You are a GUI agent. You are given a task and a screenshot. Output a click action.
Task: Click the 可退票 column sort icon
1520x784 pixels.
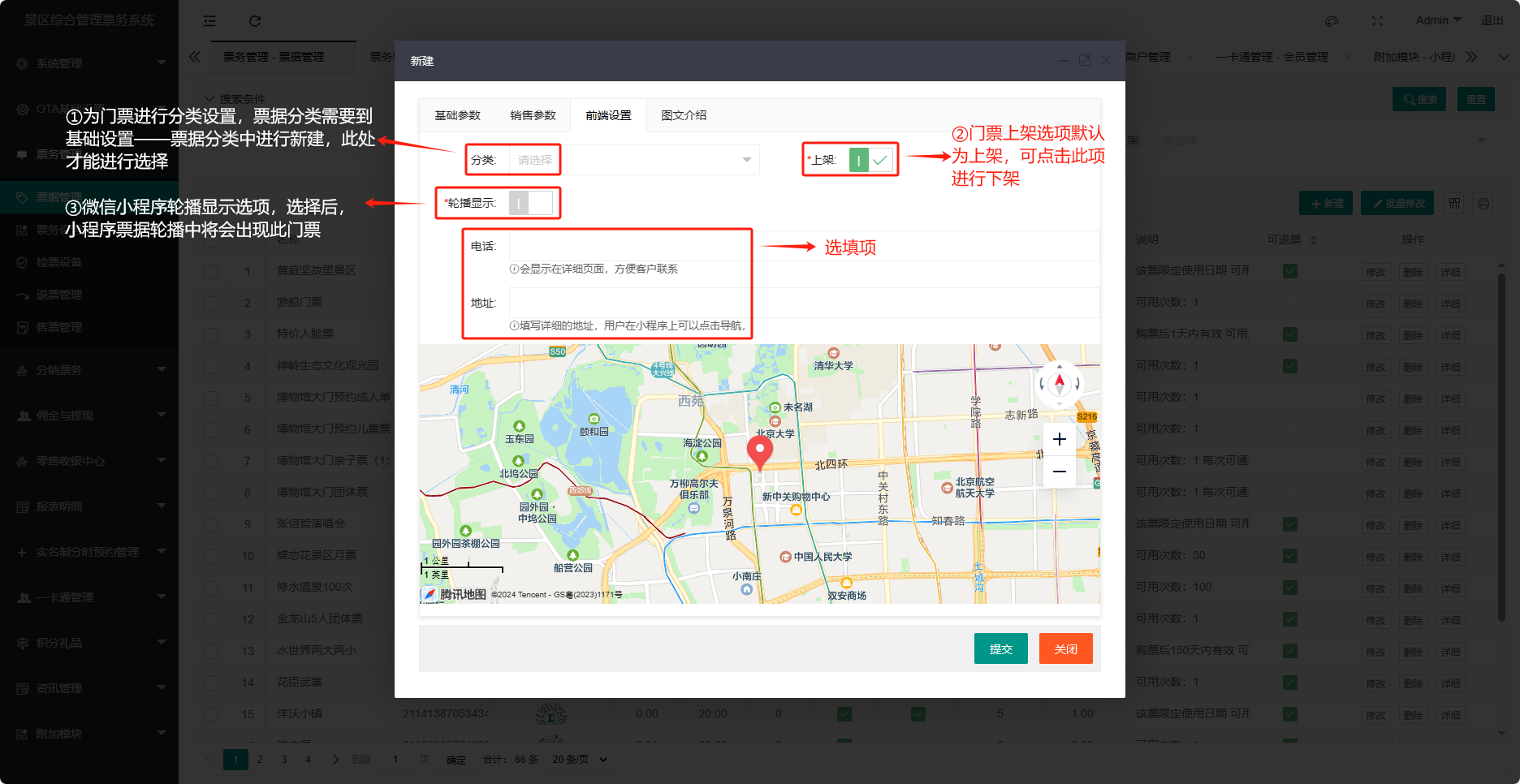[1314, 240]
